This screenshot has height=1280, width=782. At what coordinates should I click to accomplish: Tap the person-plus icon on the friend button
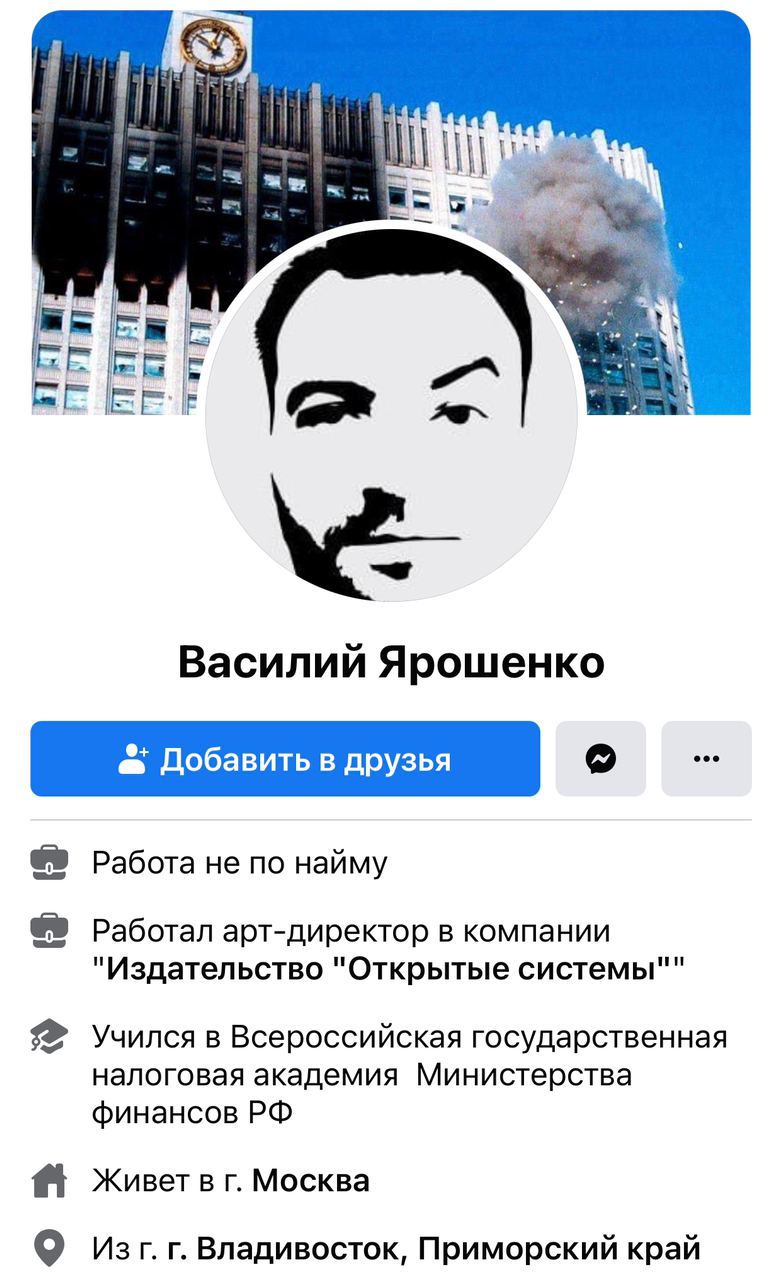pos(133,759)
